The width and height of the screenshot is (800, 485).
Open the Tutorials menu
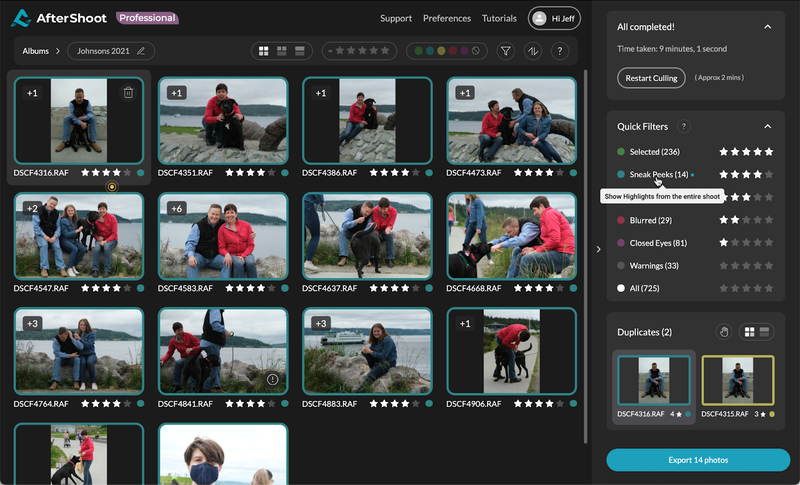tap(499, 18)
